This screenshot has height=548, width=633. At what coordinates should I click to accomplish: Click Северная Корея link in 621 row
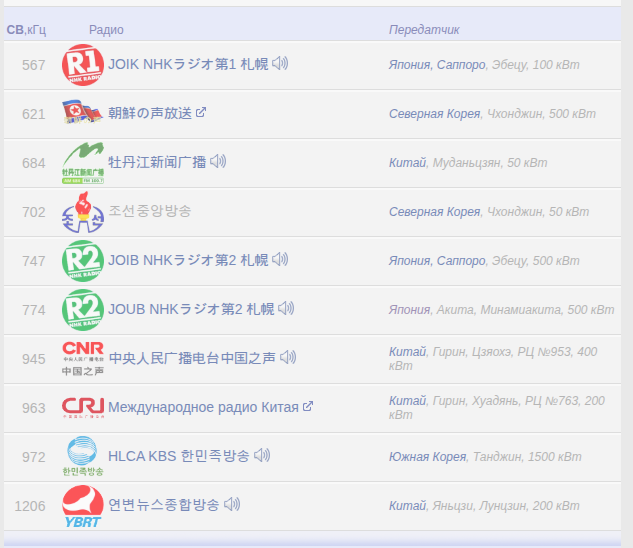tap(434, 114)
